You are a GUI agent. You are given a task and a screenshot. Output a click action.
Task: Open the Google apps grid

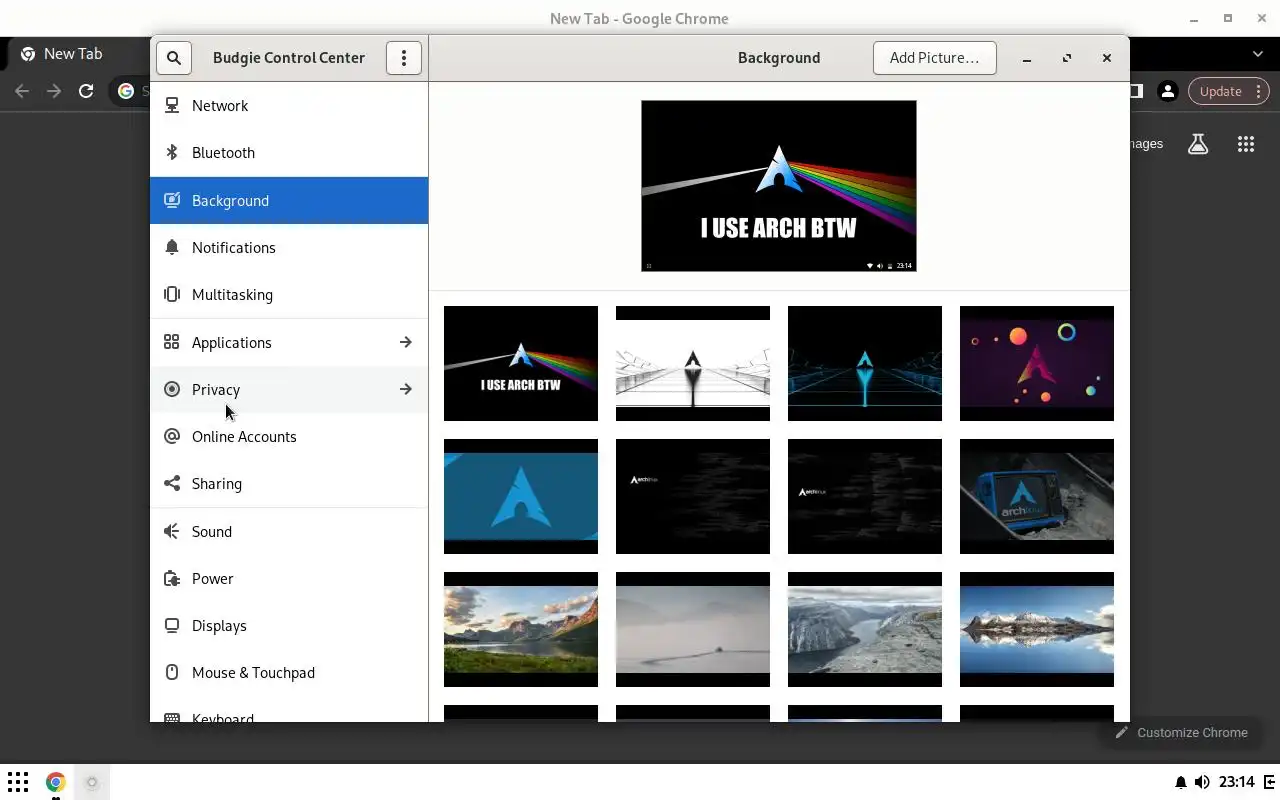click(1245, 144)
